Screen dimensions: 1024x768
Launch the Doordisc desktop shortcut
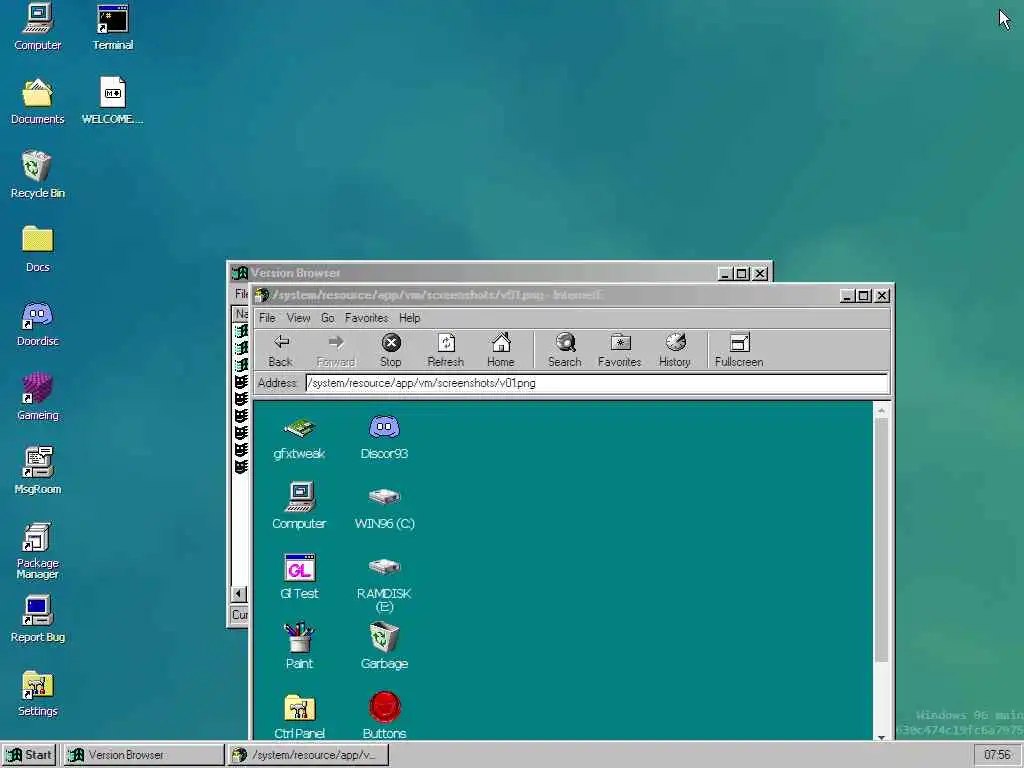37,323
